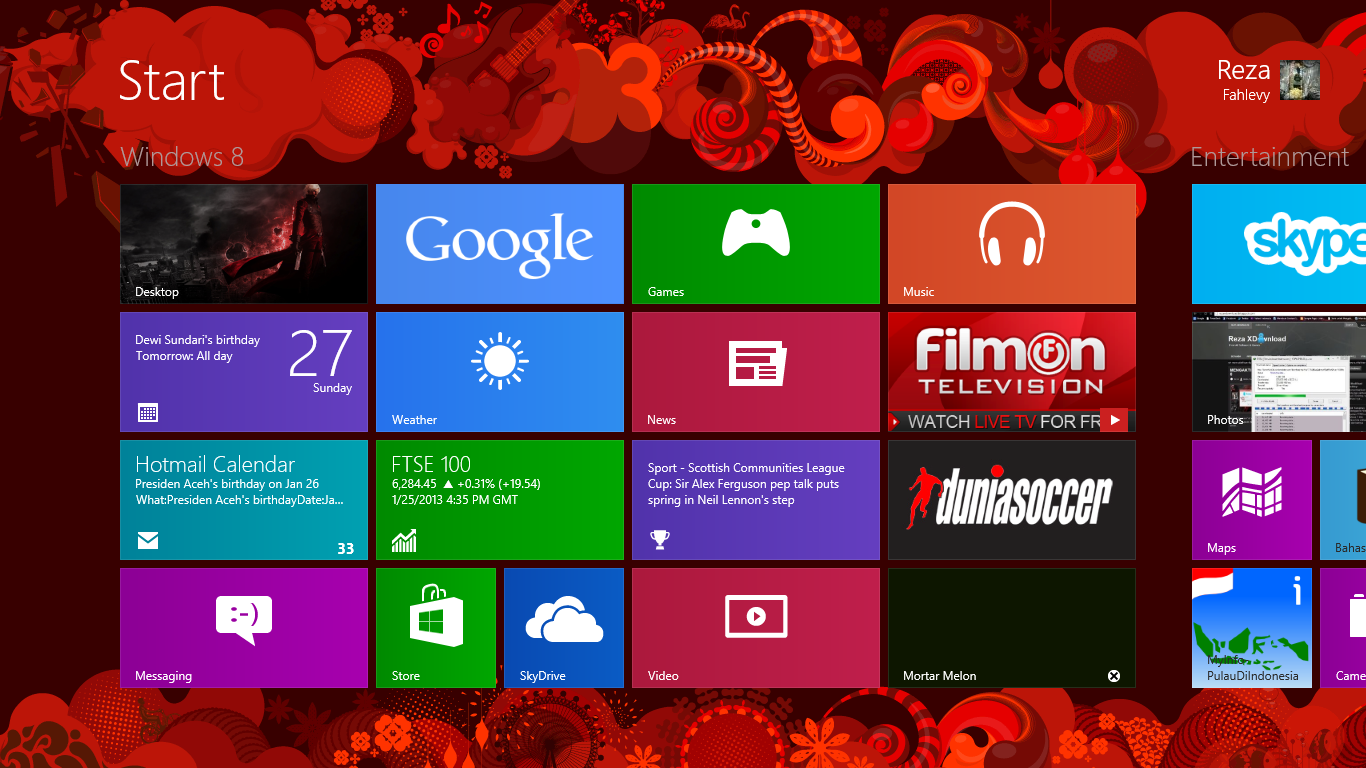Screen dimensions: 1366x768
Task: Click the unread count 33 on mail tile
Action: coord(346,548)
